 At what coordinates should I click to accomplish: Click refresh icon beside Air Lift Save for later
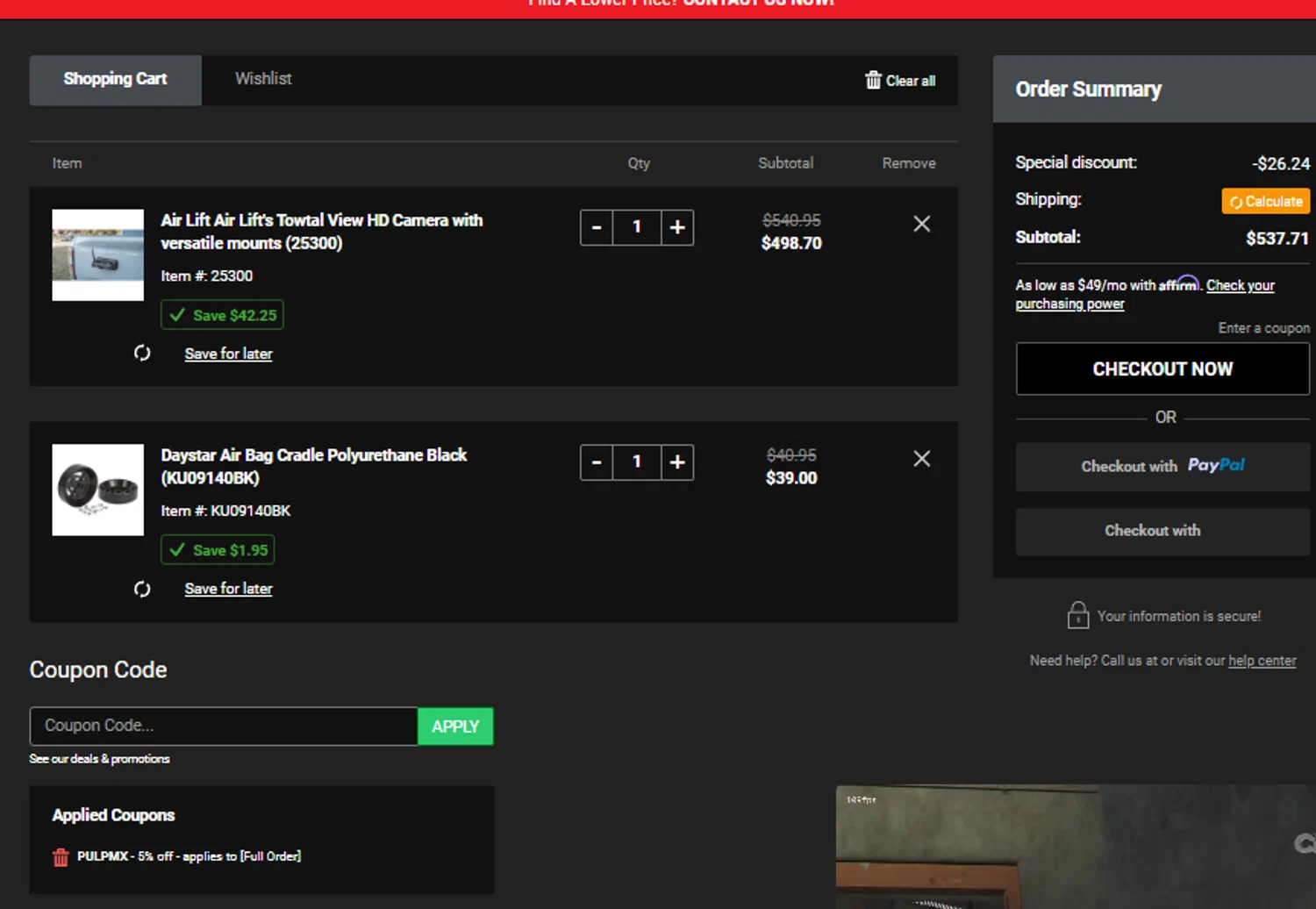coord(142,353)
